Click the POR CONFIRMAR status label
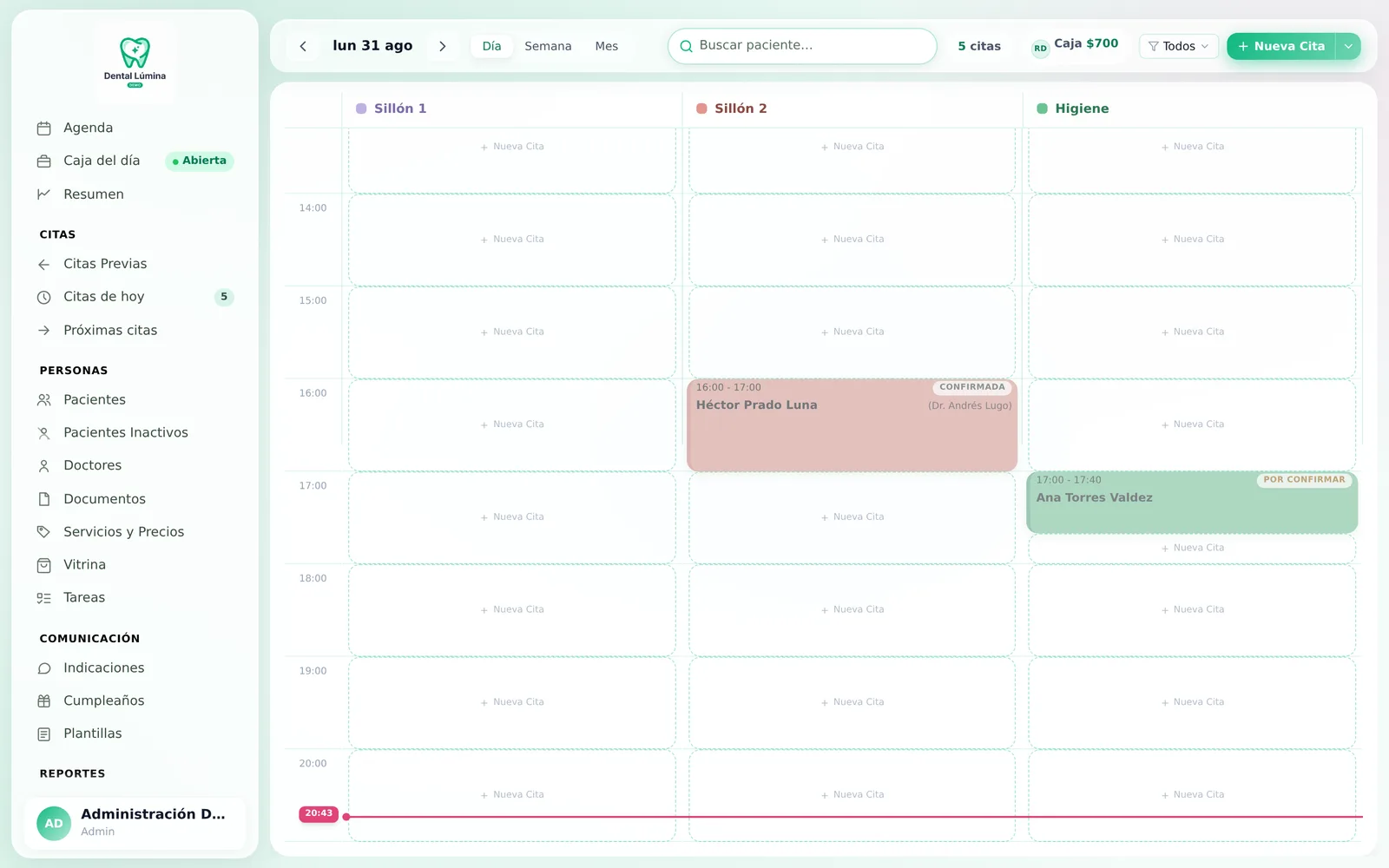 [1304, 480]
